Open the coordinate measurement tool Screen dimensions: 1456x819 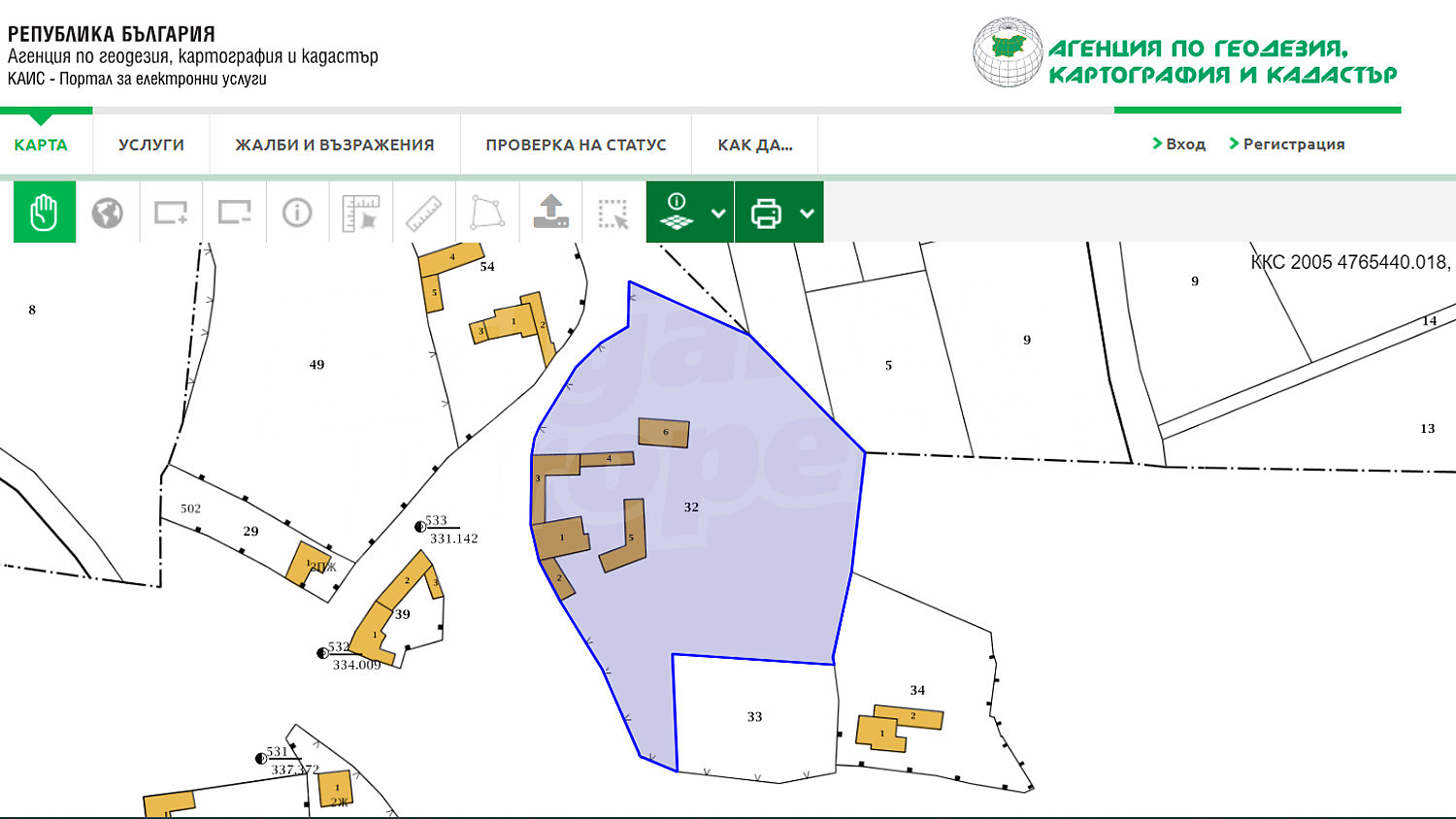360,213
